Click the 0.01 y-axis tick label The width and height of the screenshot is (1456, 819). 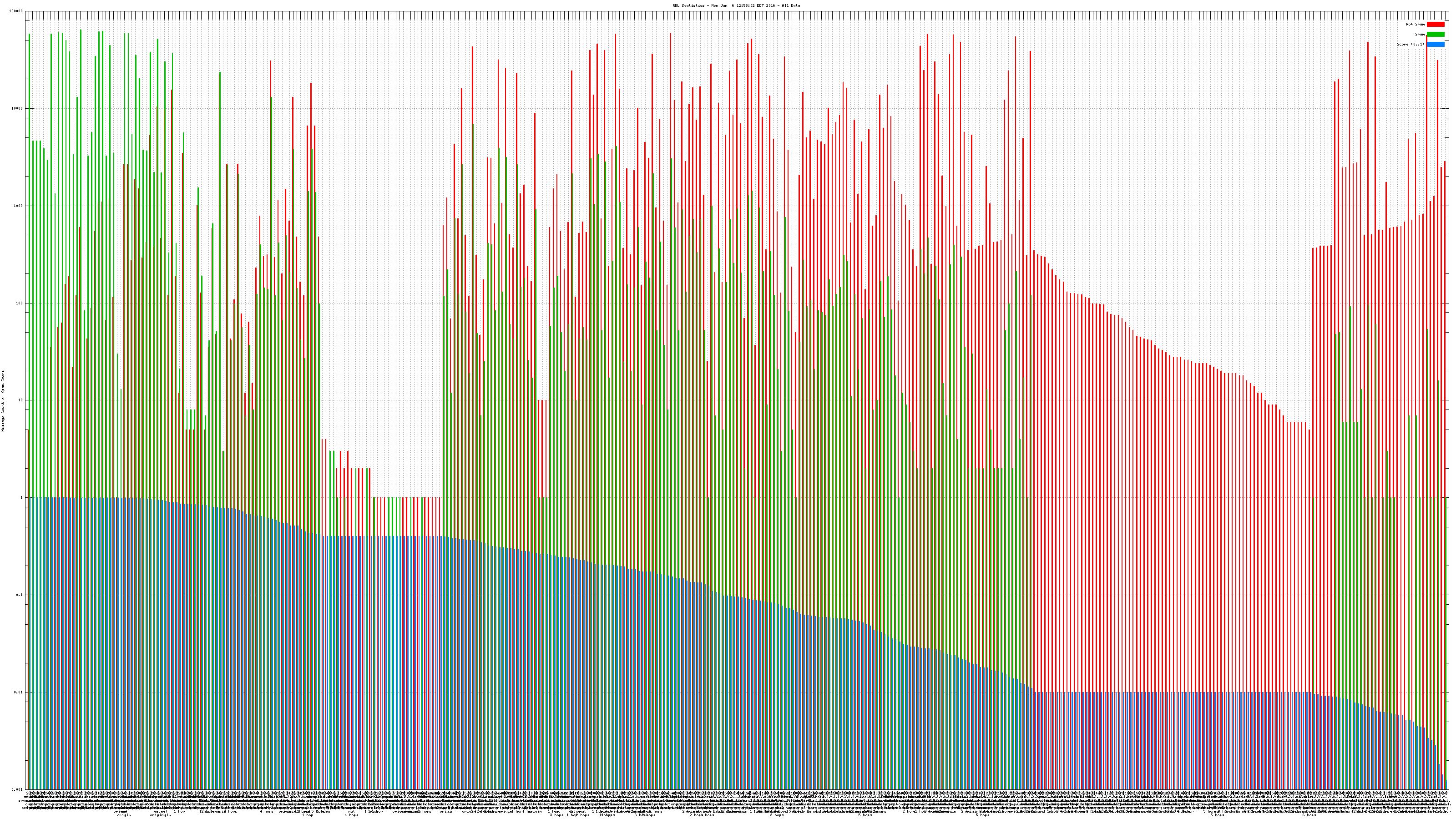click(19, 692)
